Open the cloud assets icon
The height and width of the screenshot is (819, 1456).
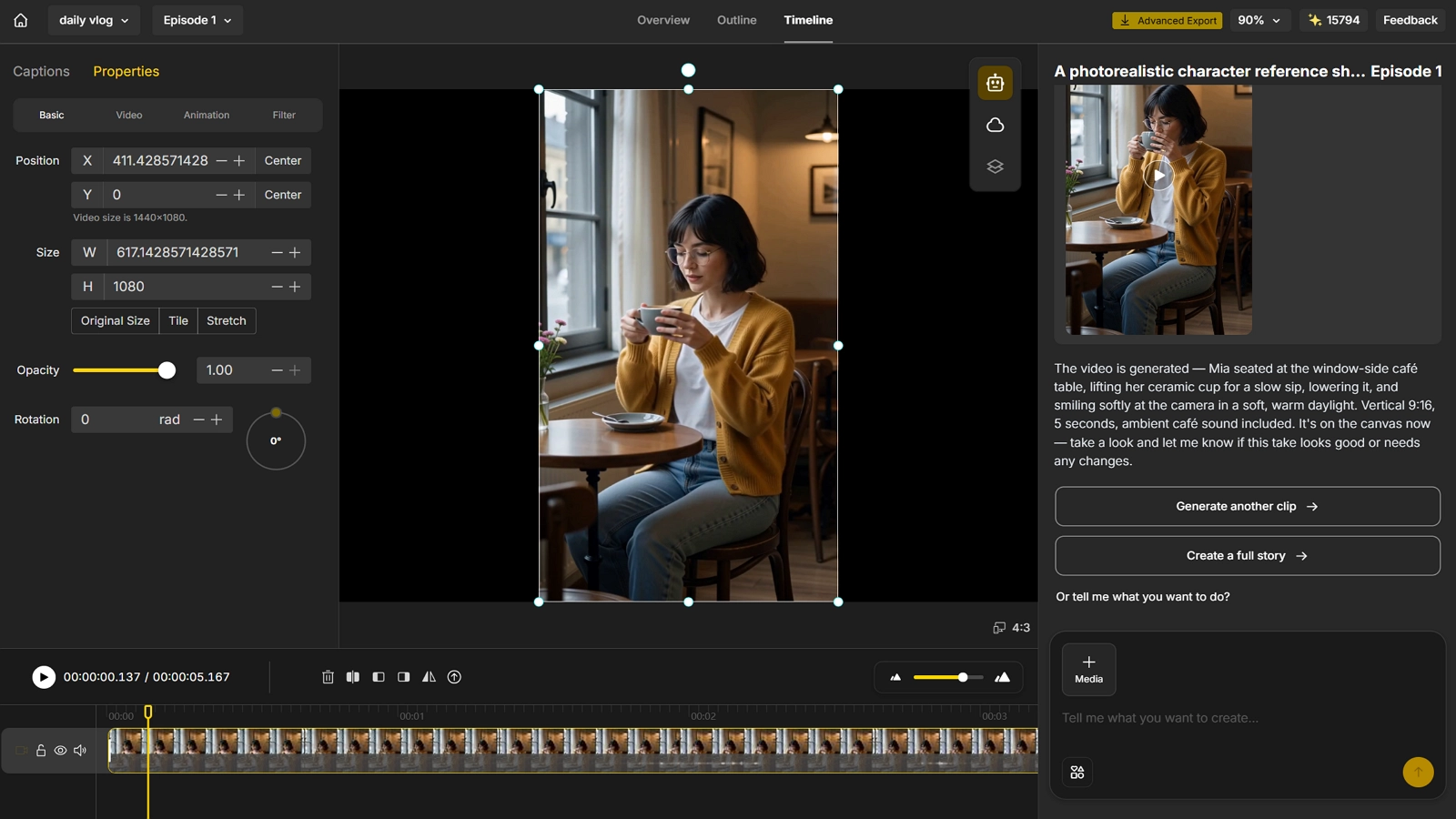pos(995,125)
